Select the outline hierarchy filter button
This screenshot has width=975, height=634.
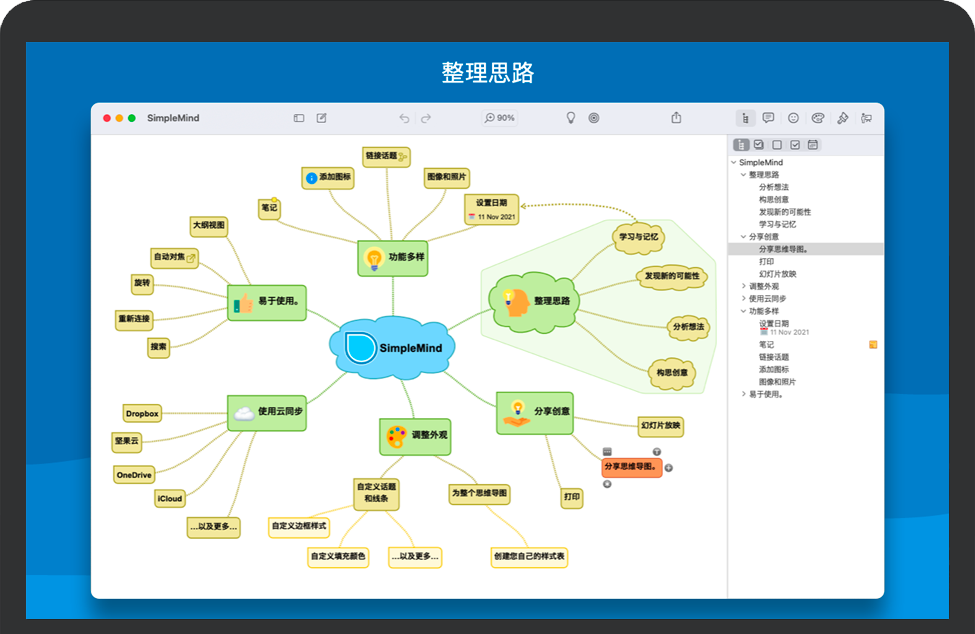(741, 145)
